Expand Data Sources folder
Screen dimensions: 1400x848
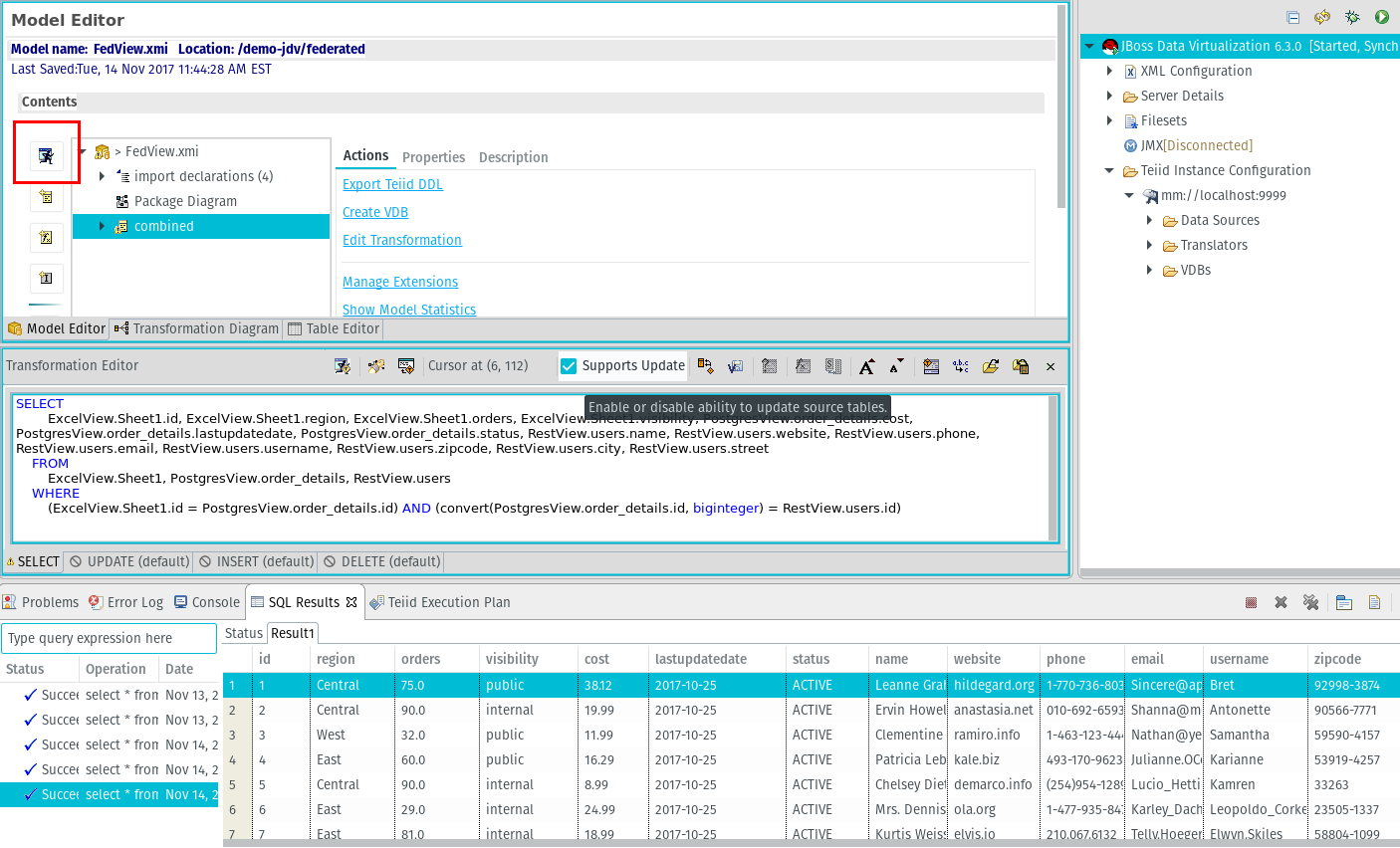pos(1149,220)
